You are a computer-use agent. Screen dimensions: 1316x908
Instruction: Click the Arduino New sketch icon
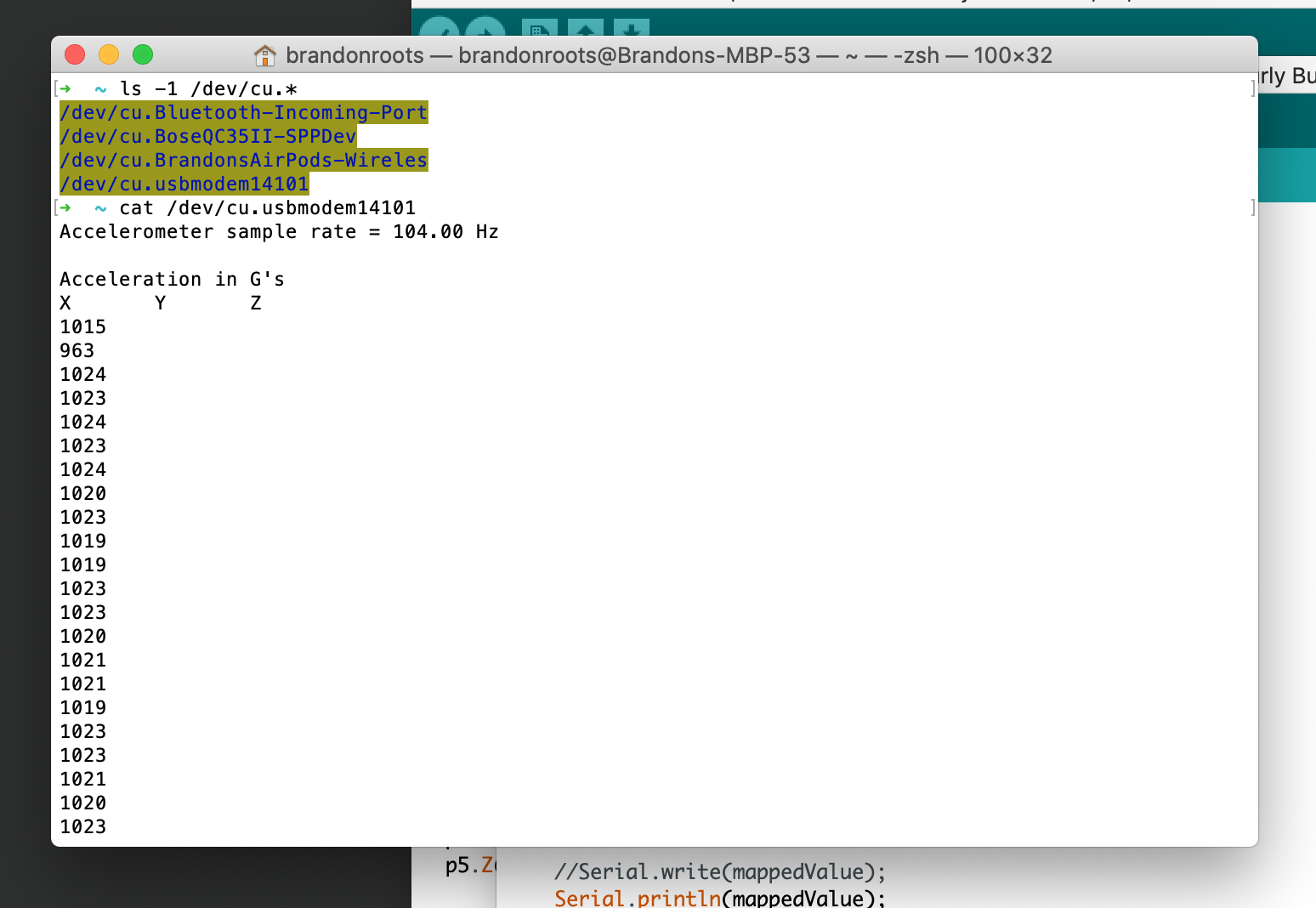tap(539, 29)
